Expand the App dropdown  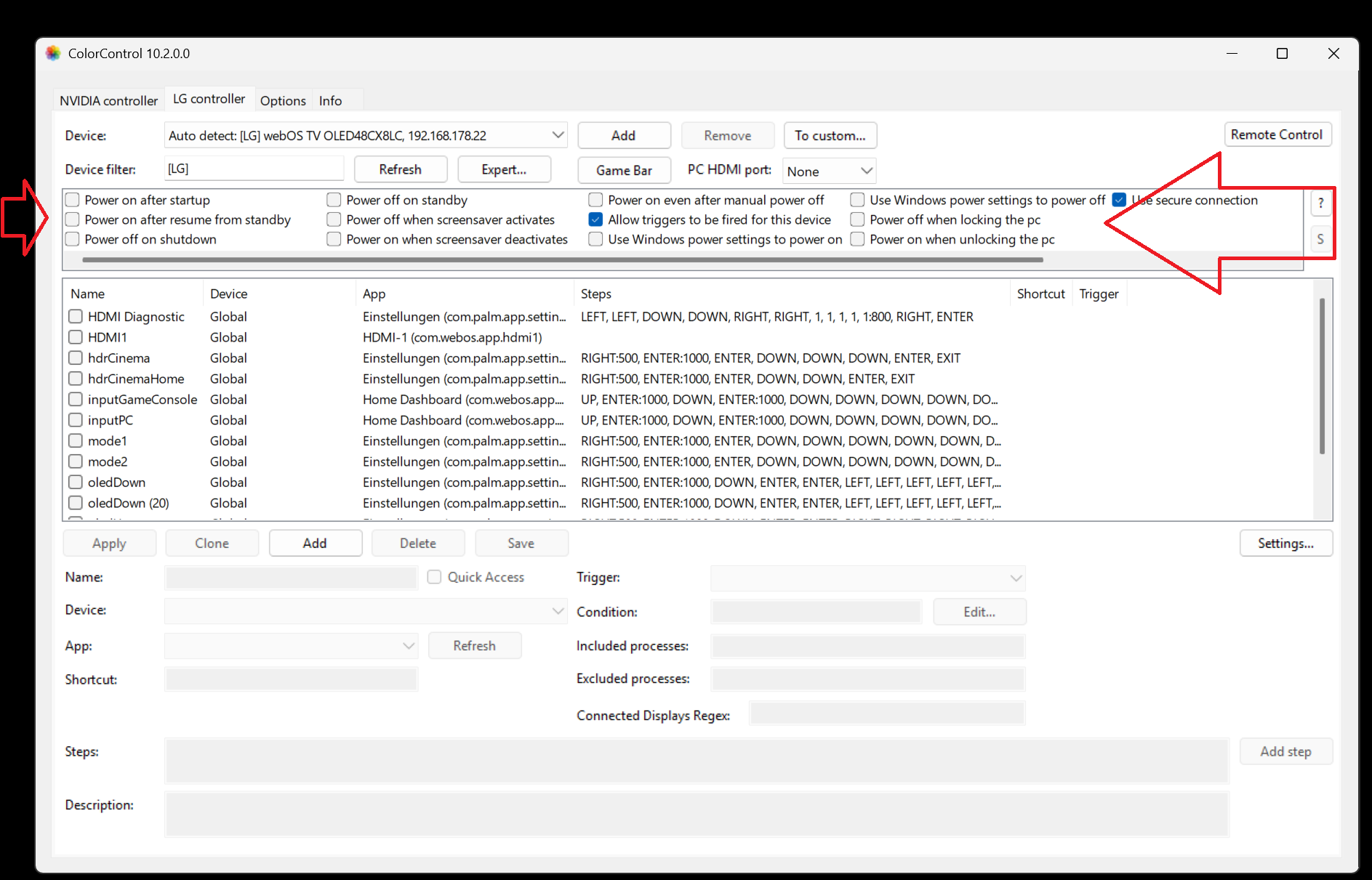291,645
